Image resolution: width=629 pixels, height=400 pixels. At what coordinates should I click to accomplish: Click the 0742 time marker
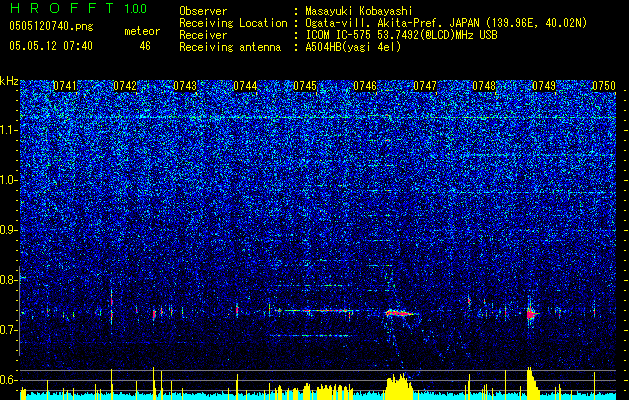coord(125,86)
